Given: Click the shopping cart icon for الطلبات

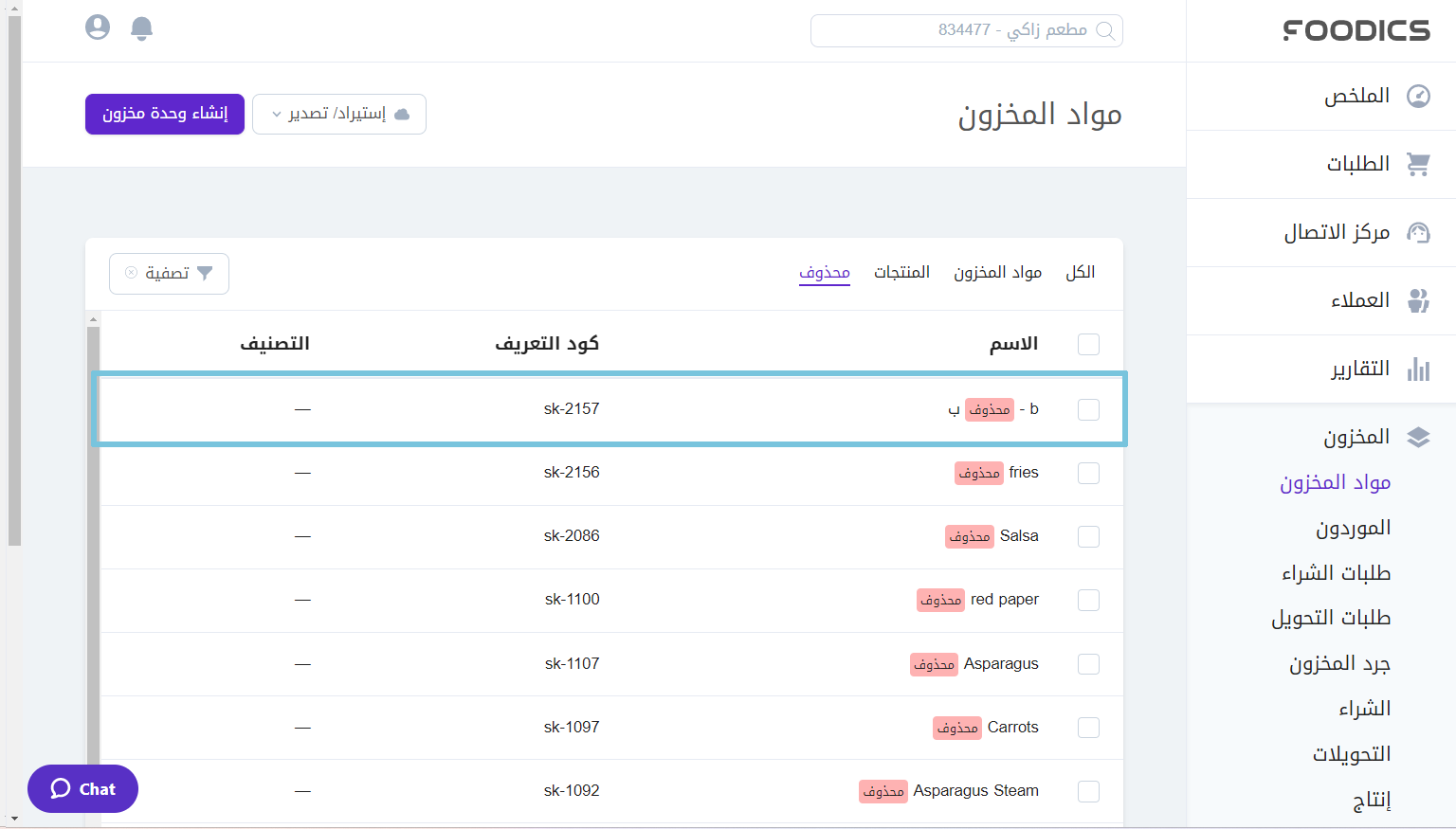Looking at the screenshot, I should tap(1418, 165).
